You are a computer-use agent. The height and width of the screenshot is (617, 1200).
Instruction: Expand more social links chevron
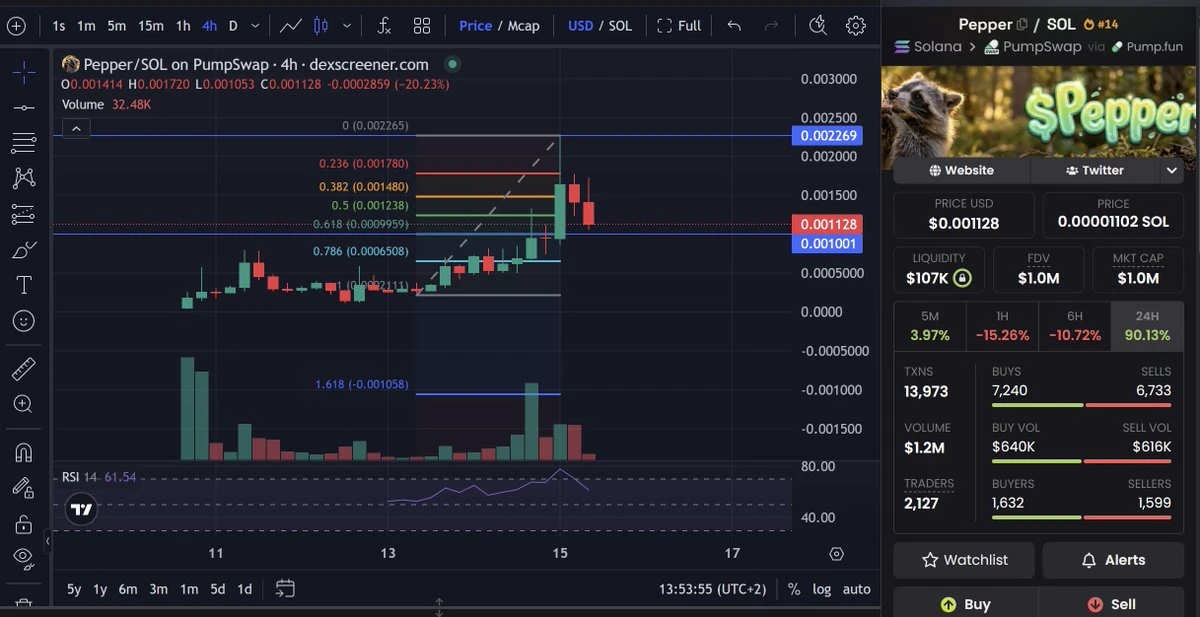pyautogui.click(x=1172, y=171)
